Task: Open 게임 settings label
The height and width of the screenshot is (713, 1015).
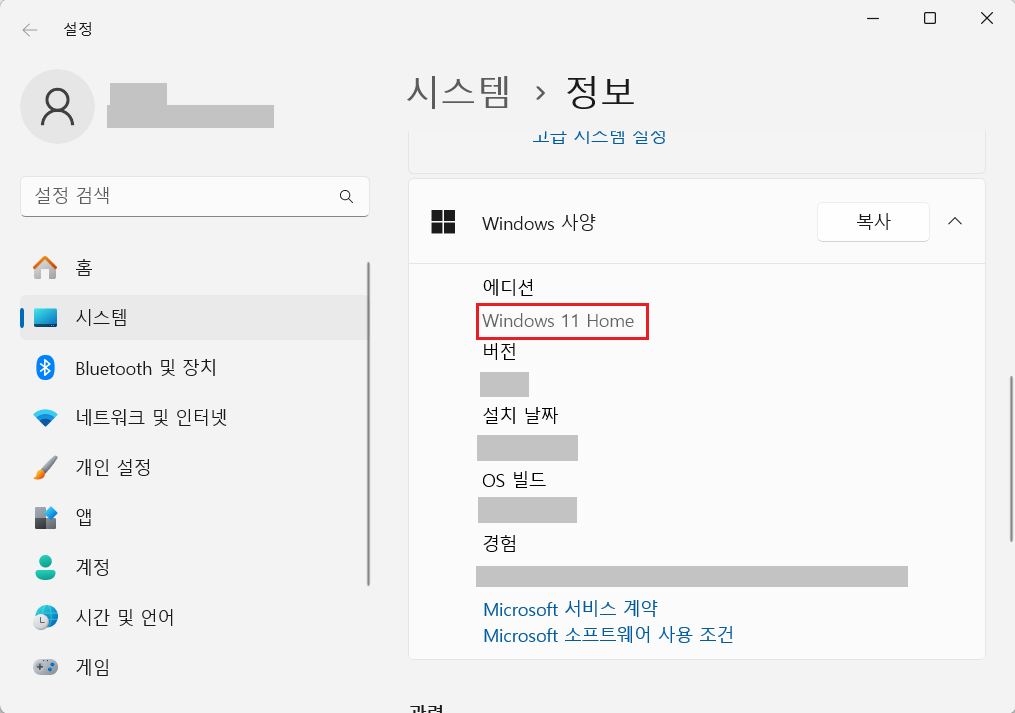Action: point(93,666)
